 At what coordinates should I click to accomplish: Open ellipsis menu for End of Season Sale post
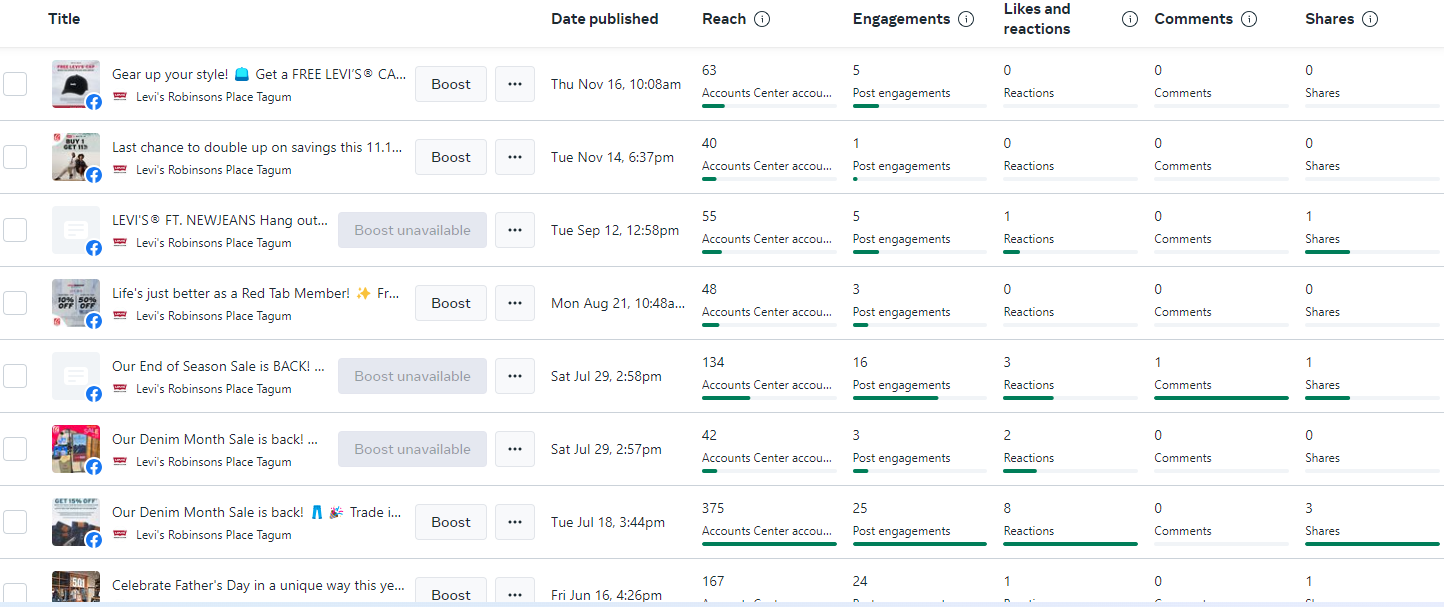[x=515, y=376]
